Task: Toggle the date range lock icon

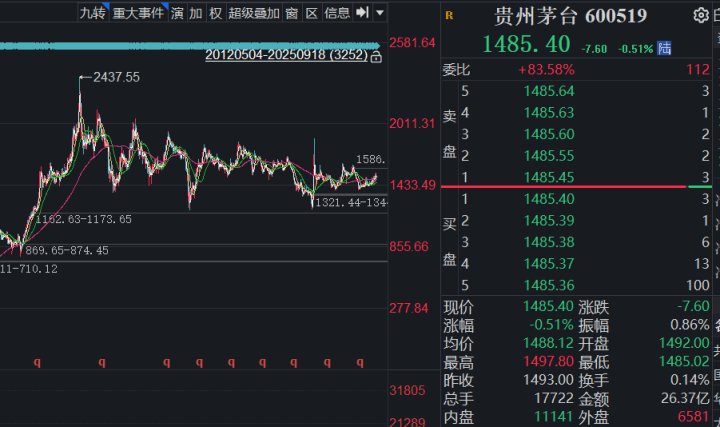Action: coord(376,57)
